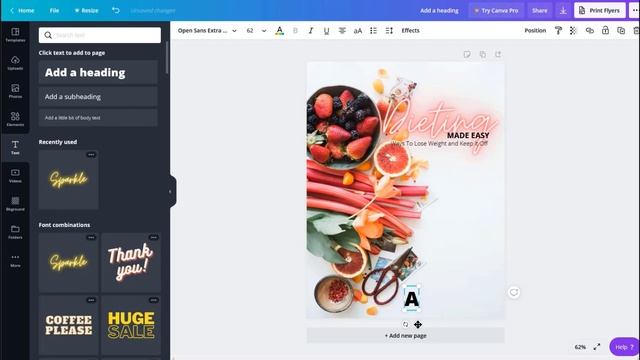
Task: Open the More sidebar options
Action: (x=15, y=260)
